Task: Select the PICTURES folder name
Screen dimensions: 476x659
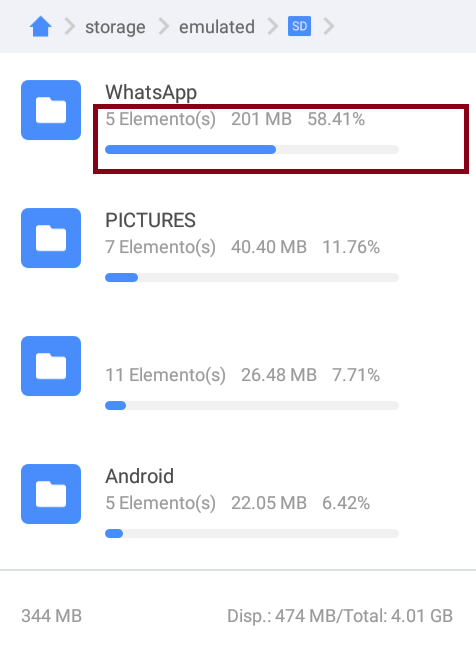Action: (x=150, y=220)
